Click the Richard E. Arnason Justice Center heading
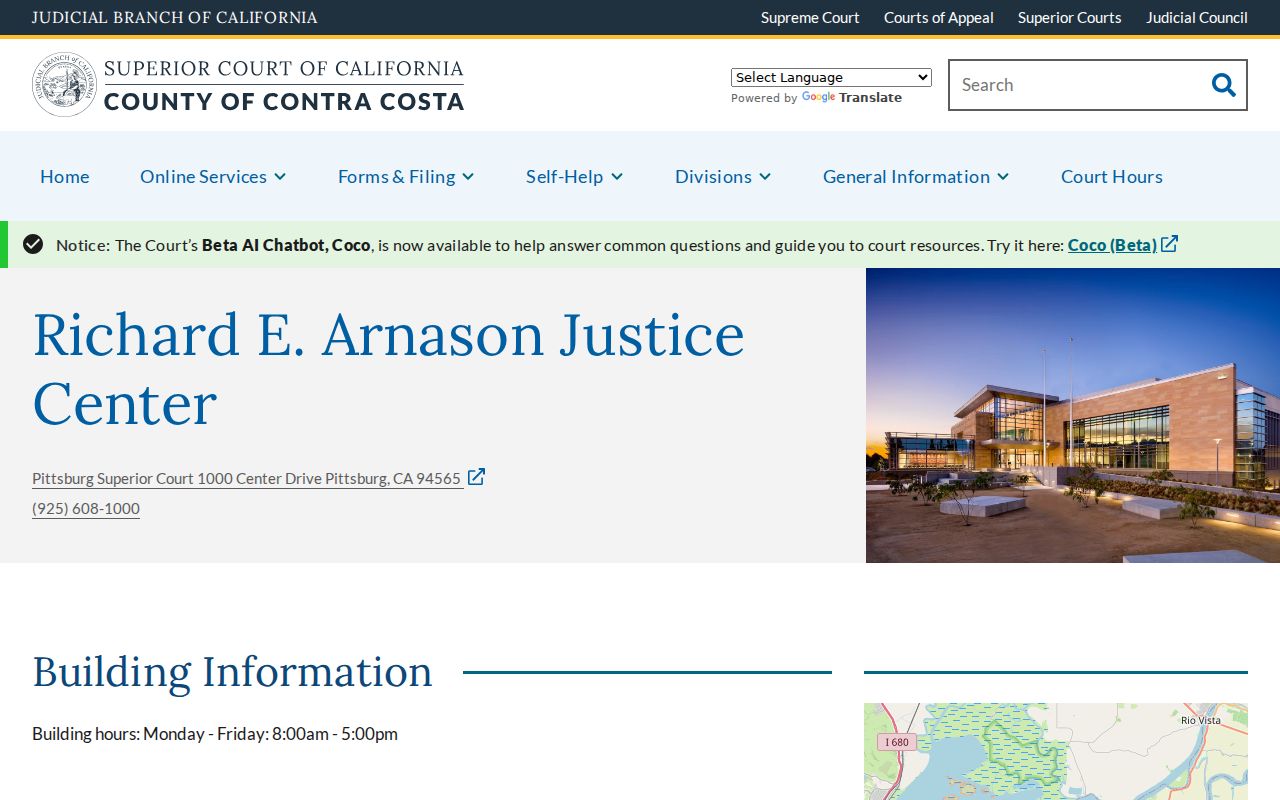1280x800 pixels. point(389,369)
